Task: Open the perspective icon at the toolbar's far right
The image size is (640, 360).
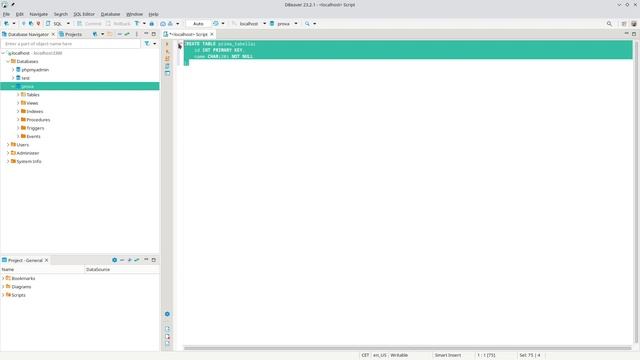Action: [624, 24]
